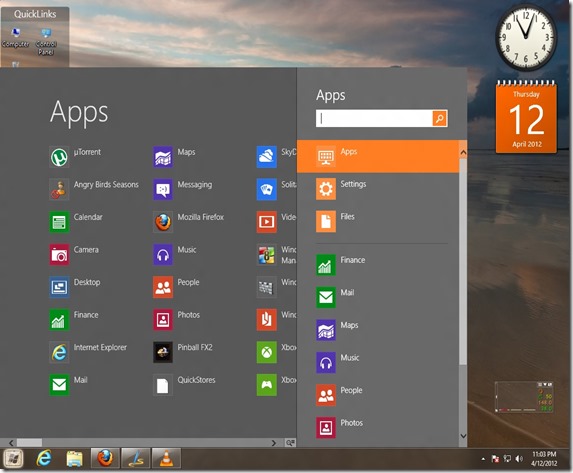Click Apps list scroll right arrow

point(274,443)
